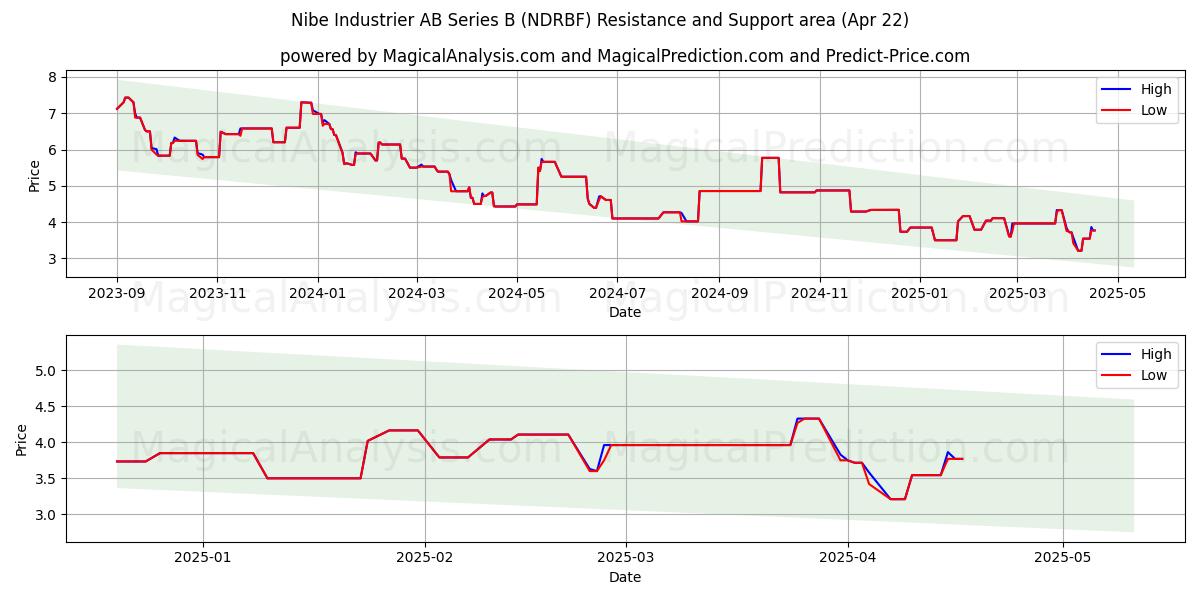Click the '2025-03' label on top chart

[1016, 294]
